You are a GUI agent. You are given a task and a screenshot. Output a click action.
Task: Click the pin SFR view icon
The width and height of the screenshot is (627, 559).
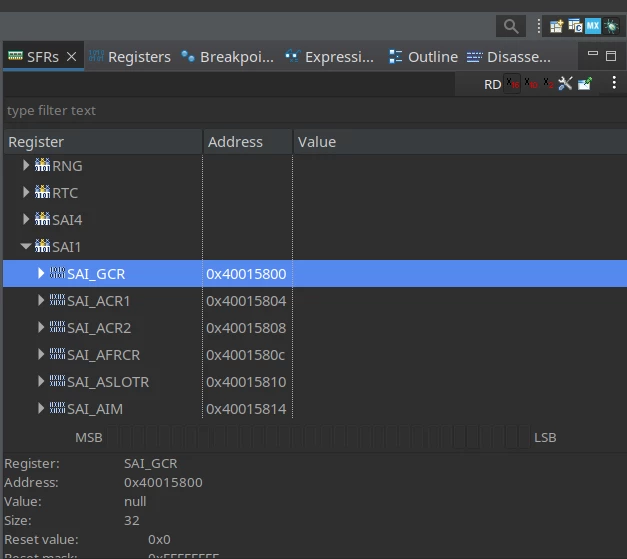(585, 84)
